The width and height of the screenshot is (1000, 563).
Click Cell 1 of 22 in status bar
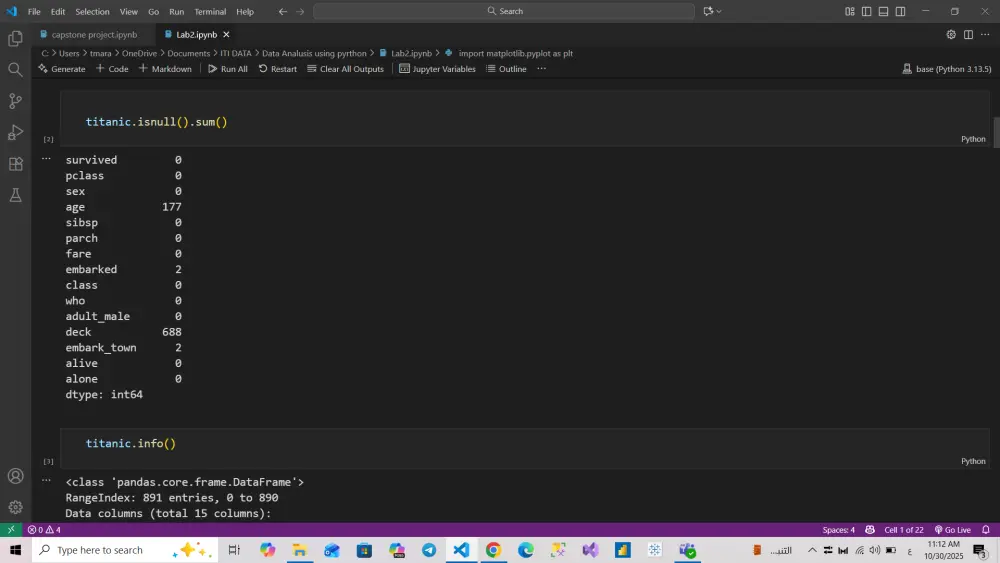point(904,530)
